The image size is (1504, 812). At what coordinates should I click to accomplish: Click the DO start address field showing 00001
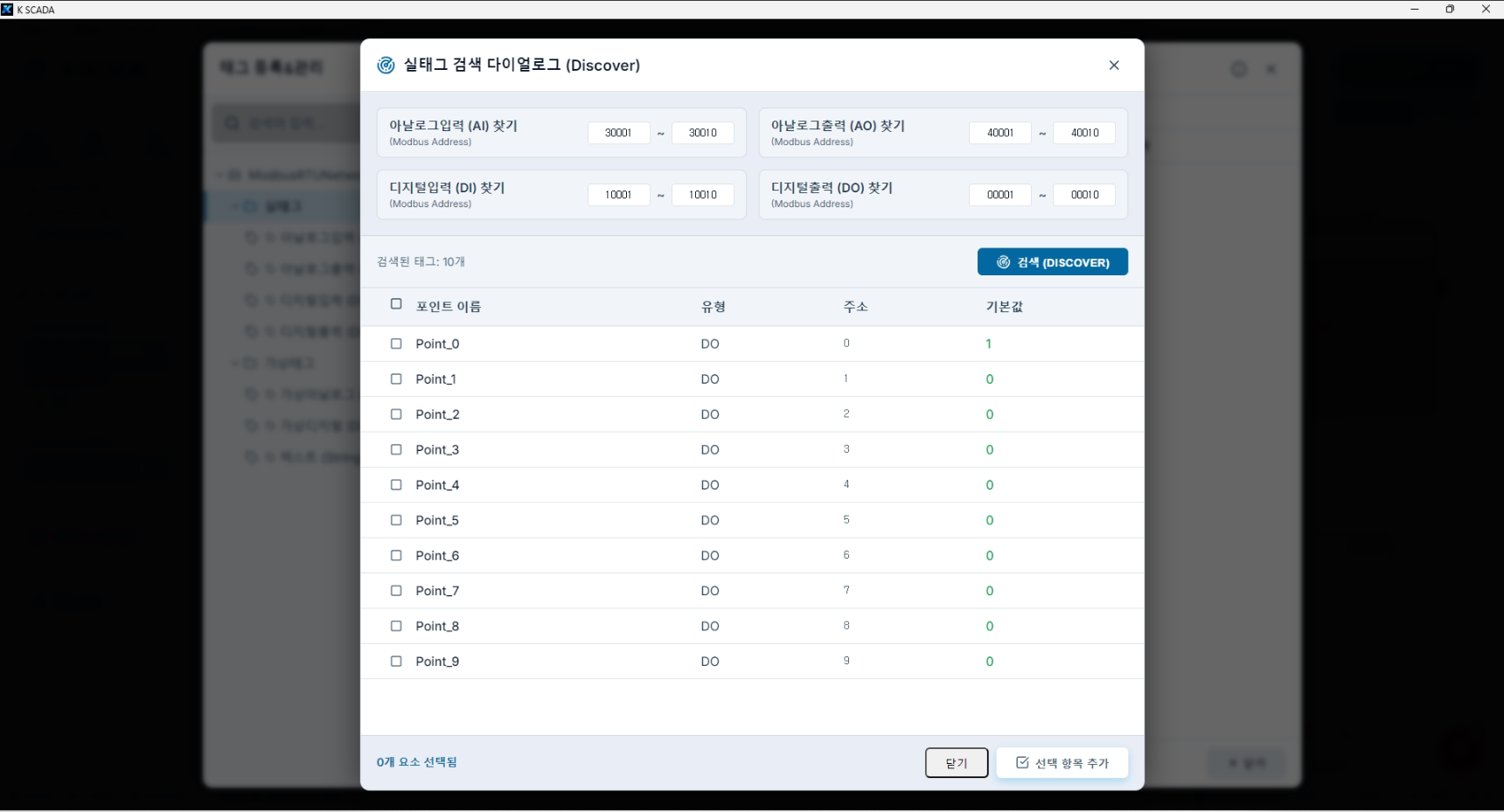[999, 194]
